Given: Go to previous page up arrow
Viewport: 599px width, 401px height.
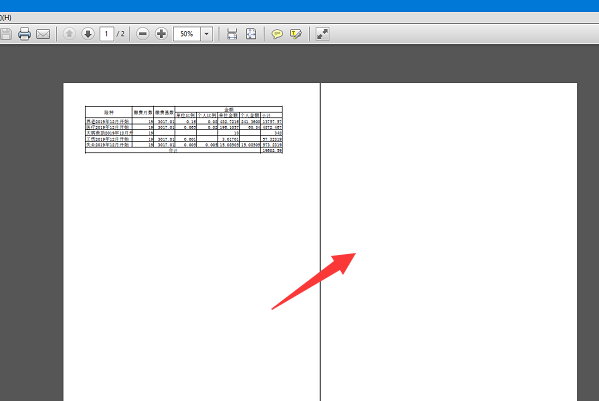Looking at the screenshot, I should (x=69, y=34).
